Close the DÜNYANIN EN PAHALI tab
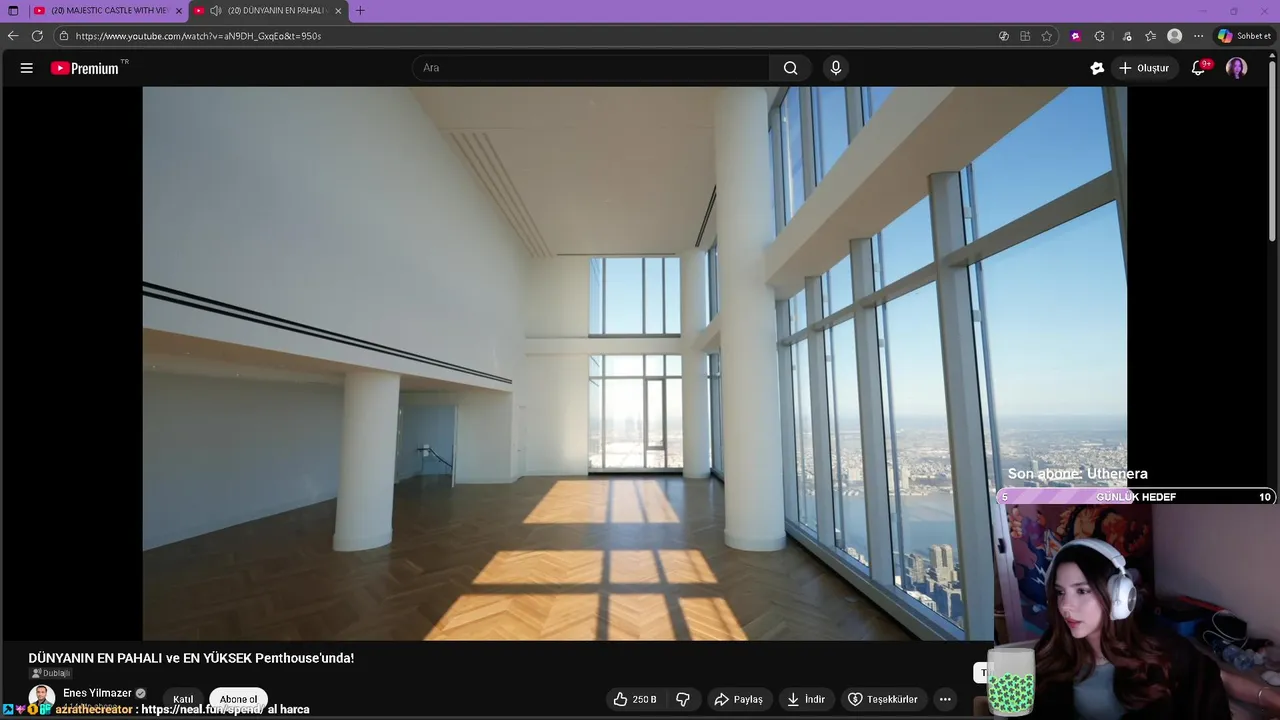 coord(338,10)
